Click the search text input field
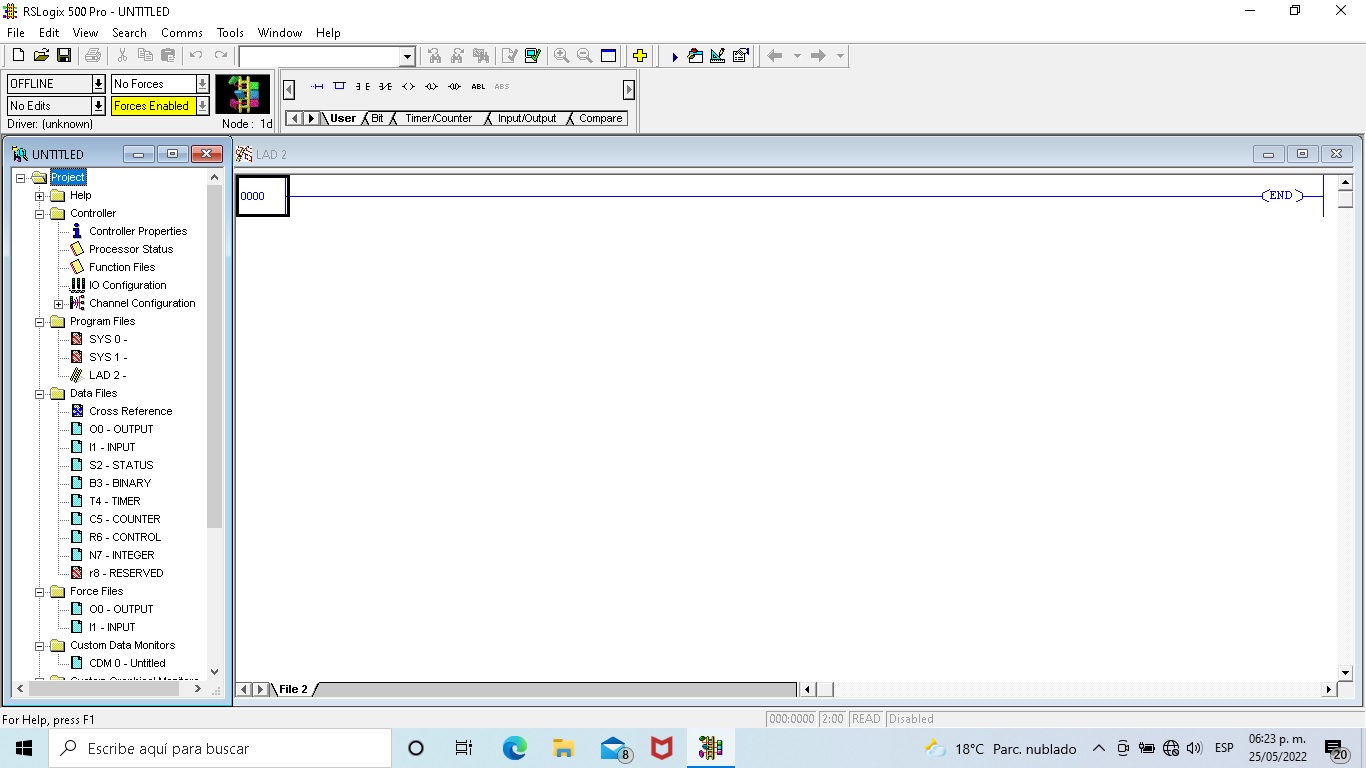 (x=320, y=57)
